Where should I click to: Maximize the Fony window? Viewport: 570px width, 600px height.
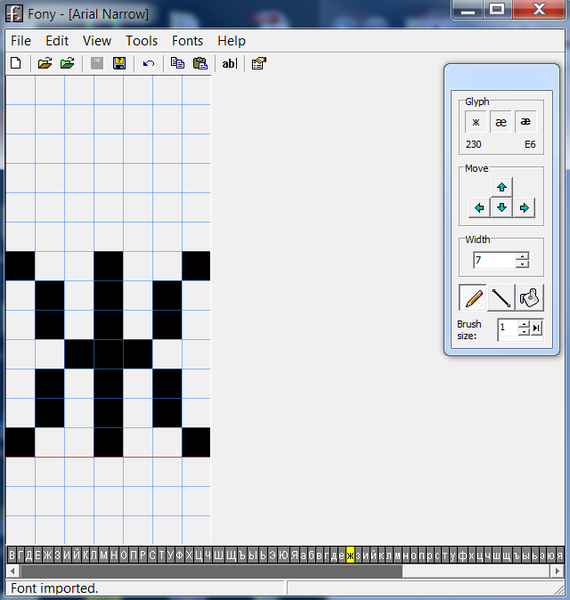(497, 9)
